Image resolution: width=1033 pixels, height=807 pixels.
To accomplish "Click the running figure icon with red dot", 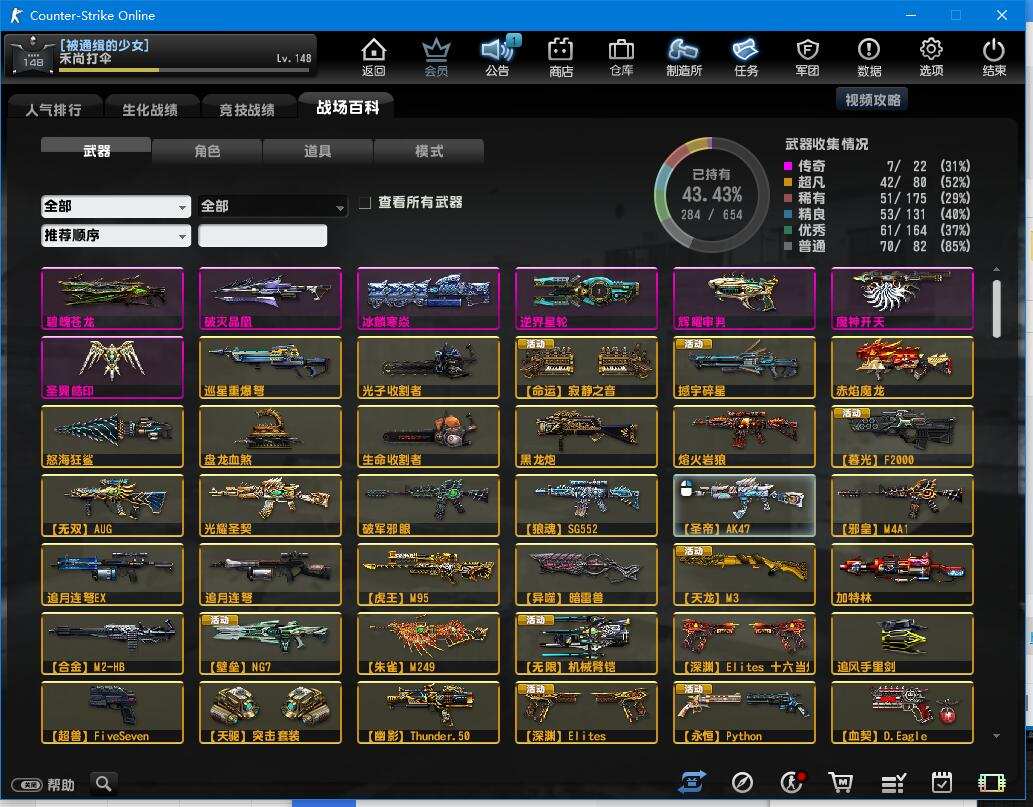I will tap(791, 783).
